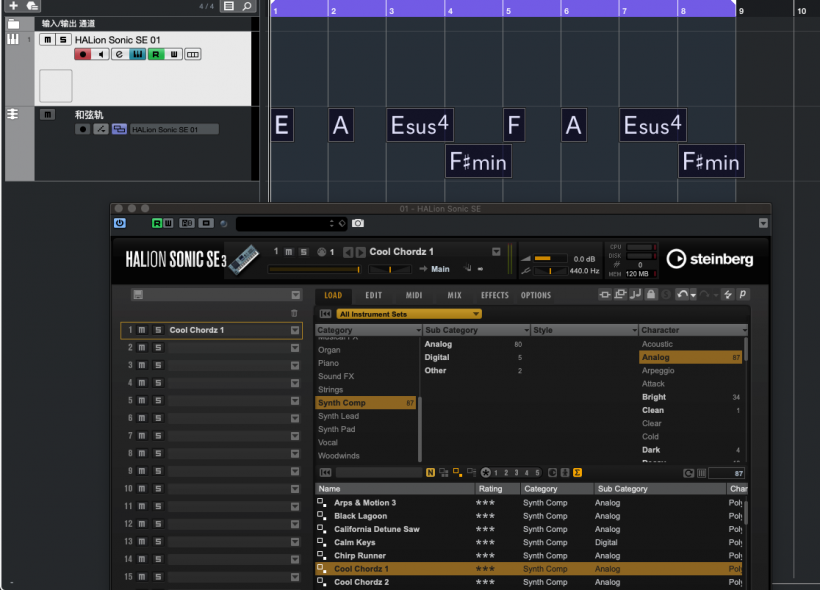The image size is (820, 590).
Task: Select Bright character filter
Action: point(654,397)
